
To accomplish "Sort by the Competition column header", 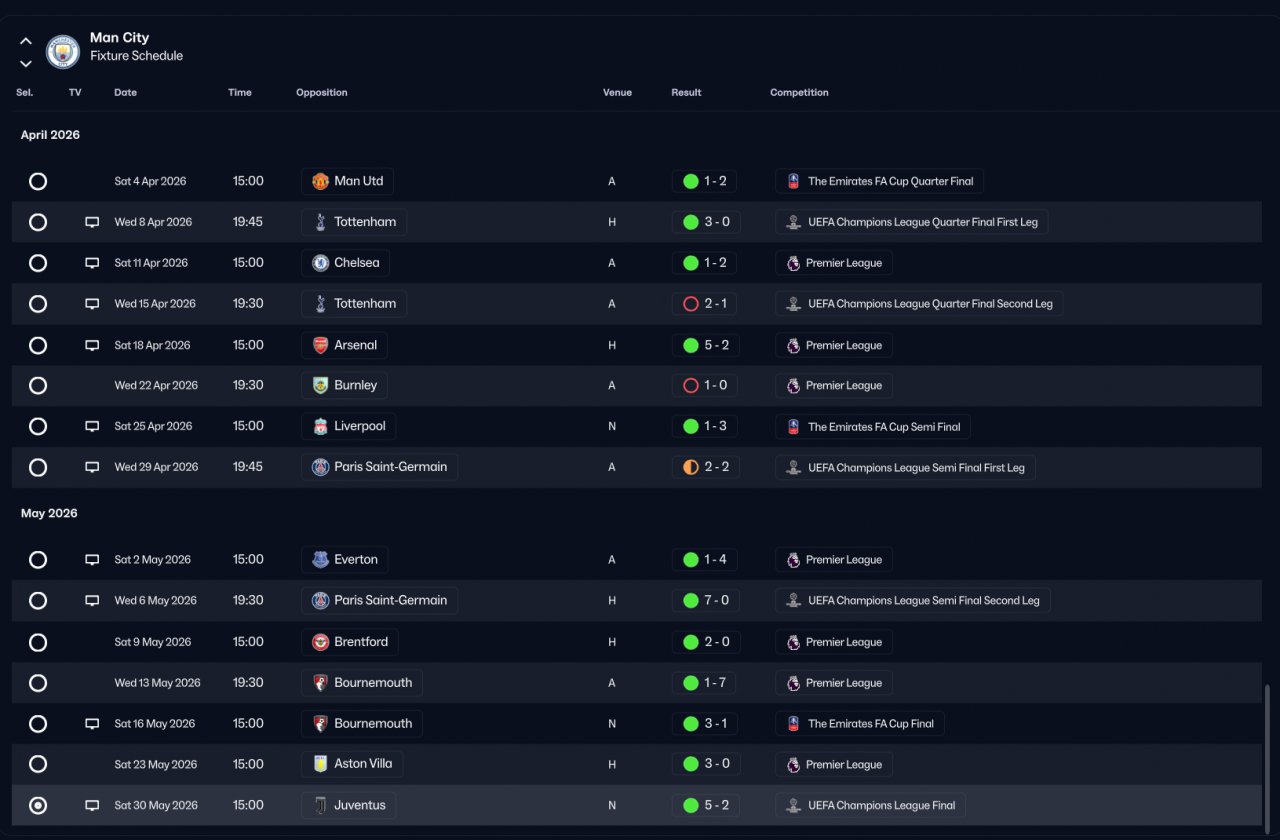I will [799, 92].
